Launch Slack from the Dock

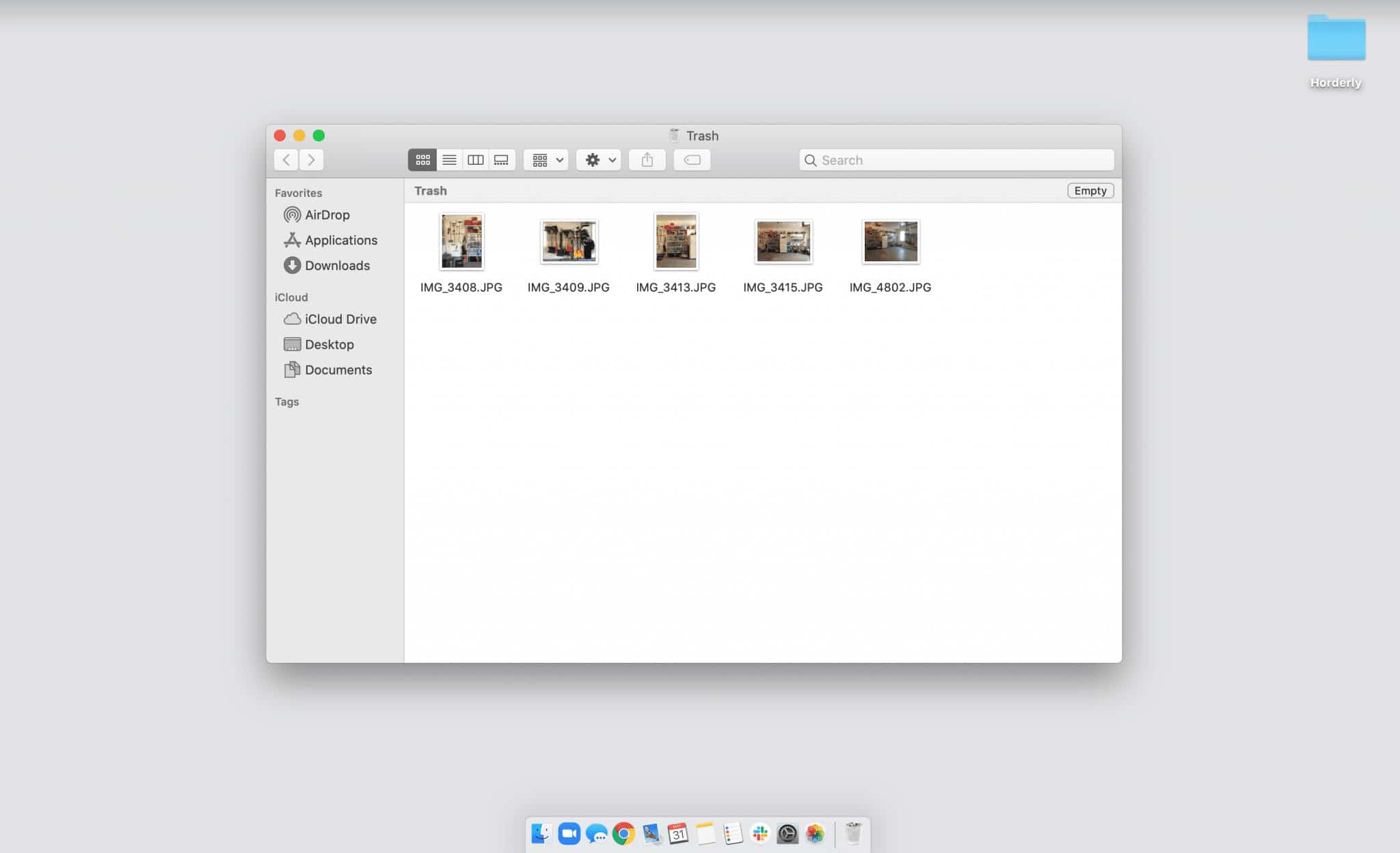(759, 833)
